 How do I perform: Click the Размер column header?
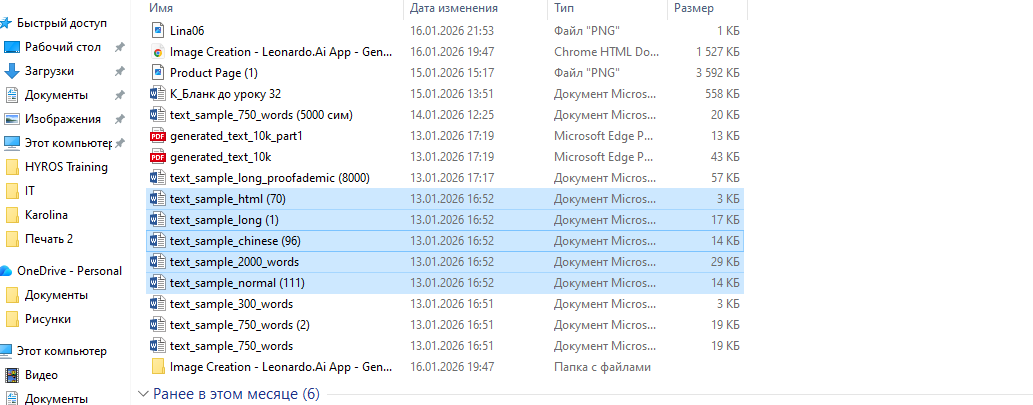pos(694,8)
